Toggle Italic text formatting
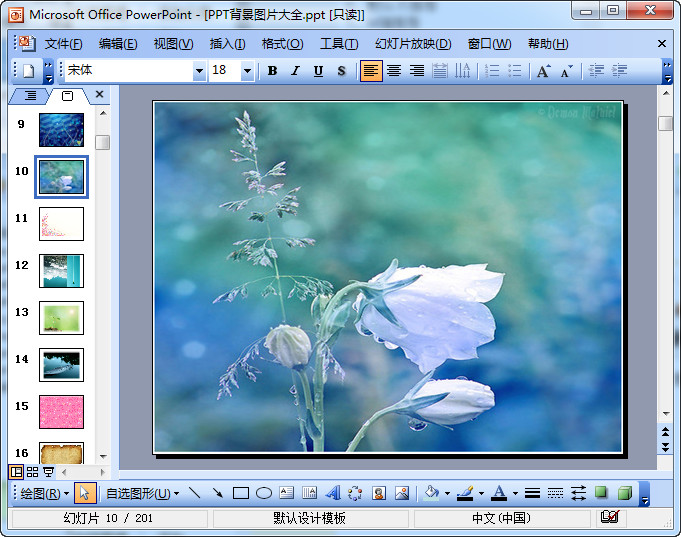Image resolution: width=681 pixels, height=537 pixels. click(x=295, y=71)
